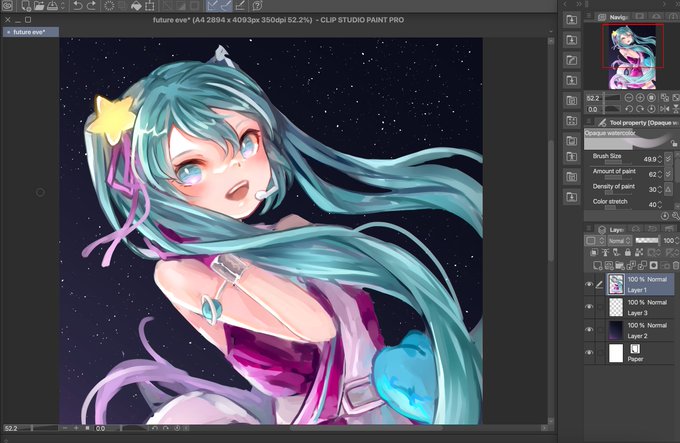
Task: Toggle Snap to Grid icon
Action: [240, 6]
